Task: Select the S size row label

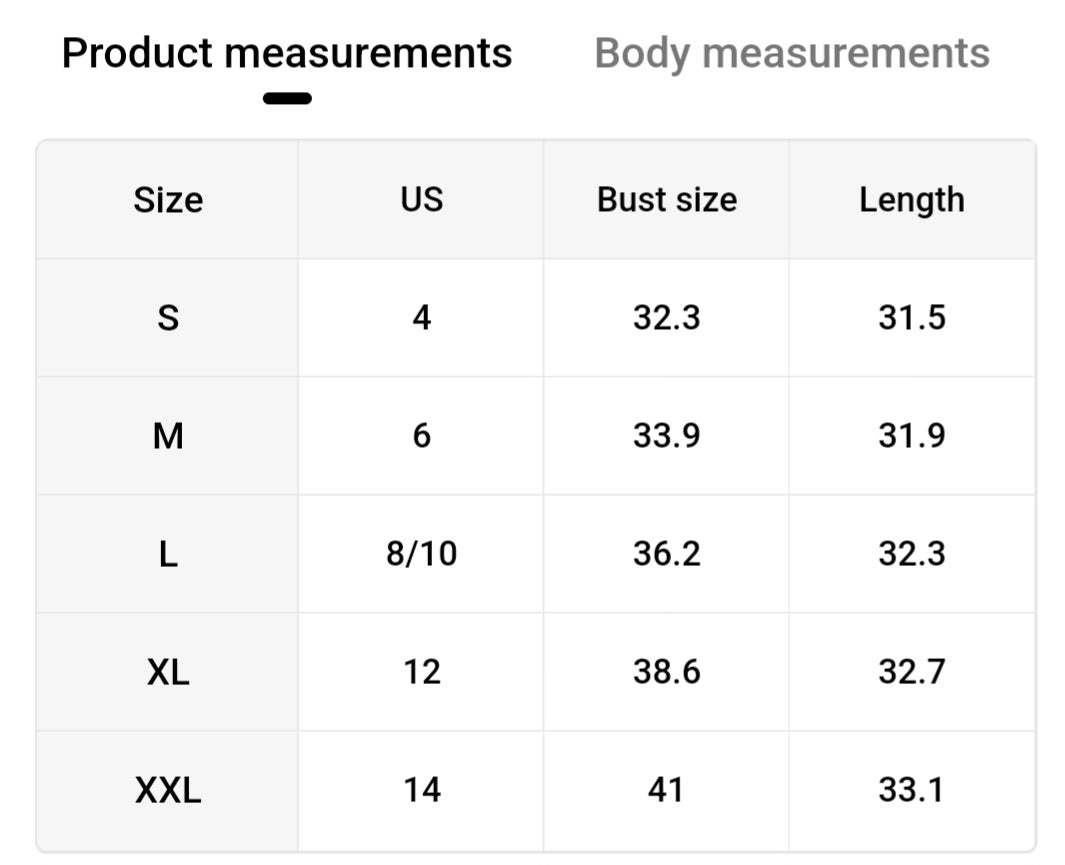Action: pos(168,318)
